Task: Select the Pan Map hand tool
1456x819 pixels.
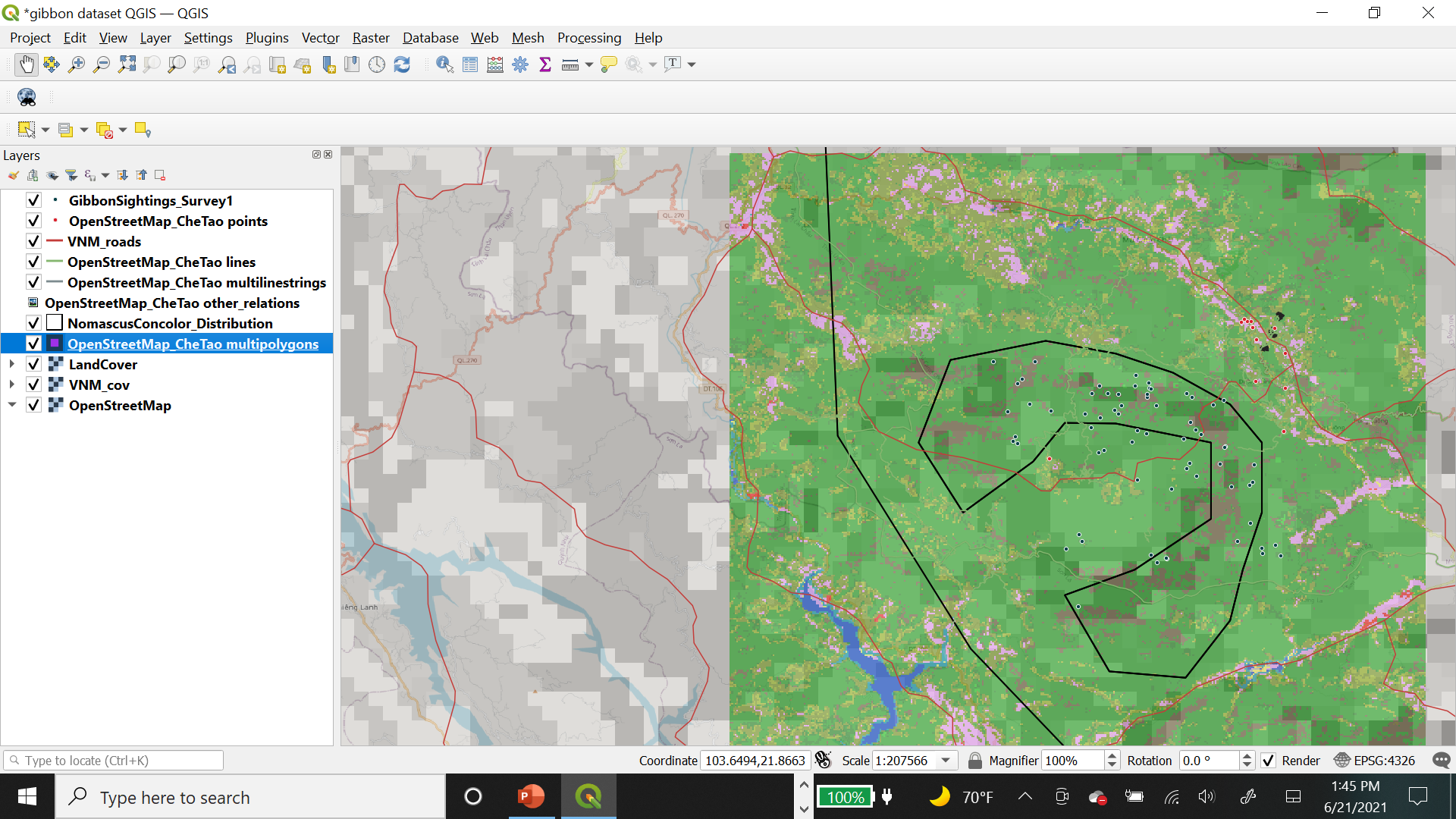Action: pyautogui.click(x=27, y=64)
